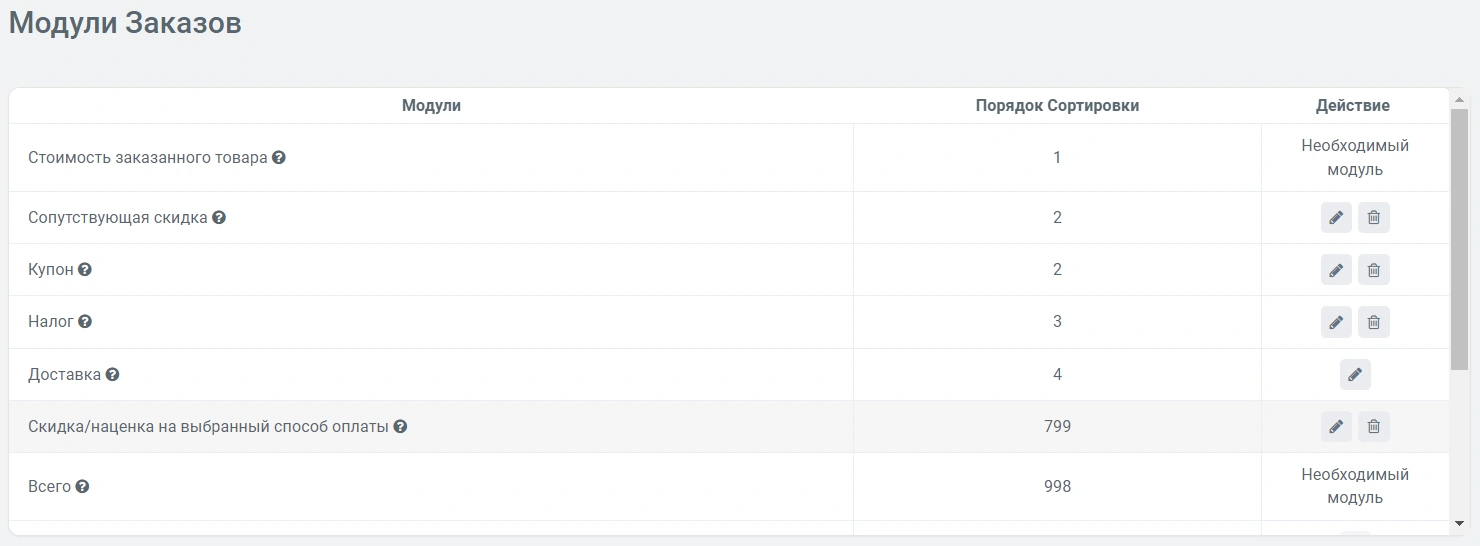Show help for Стоимость заказанного товара
The image size is (1480, 546).
[x=279, y=158]
